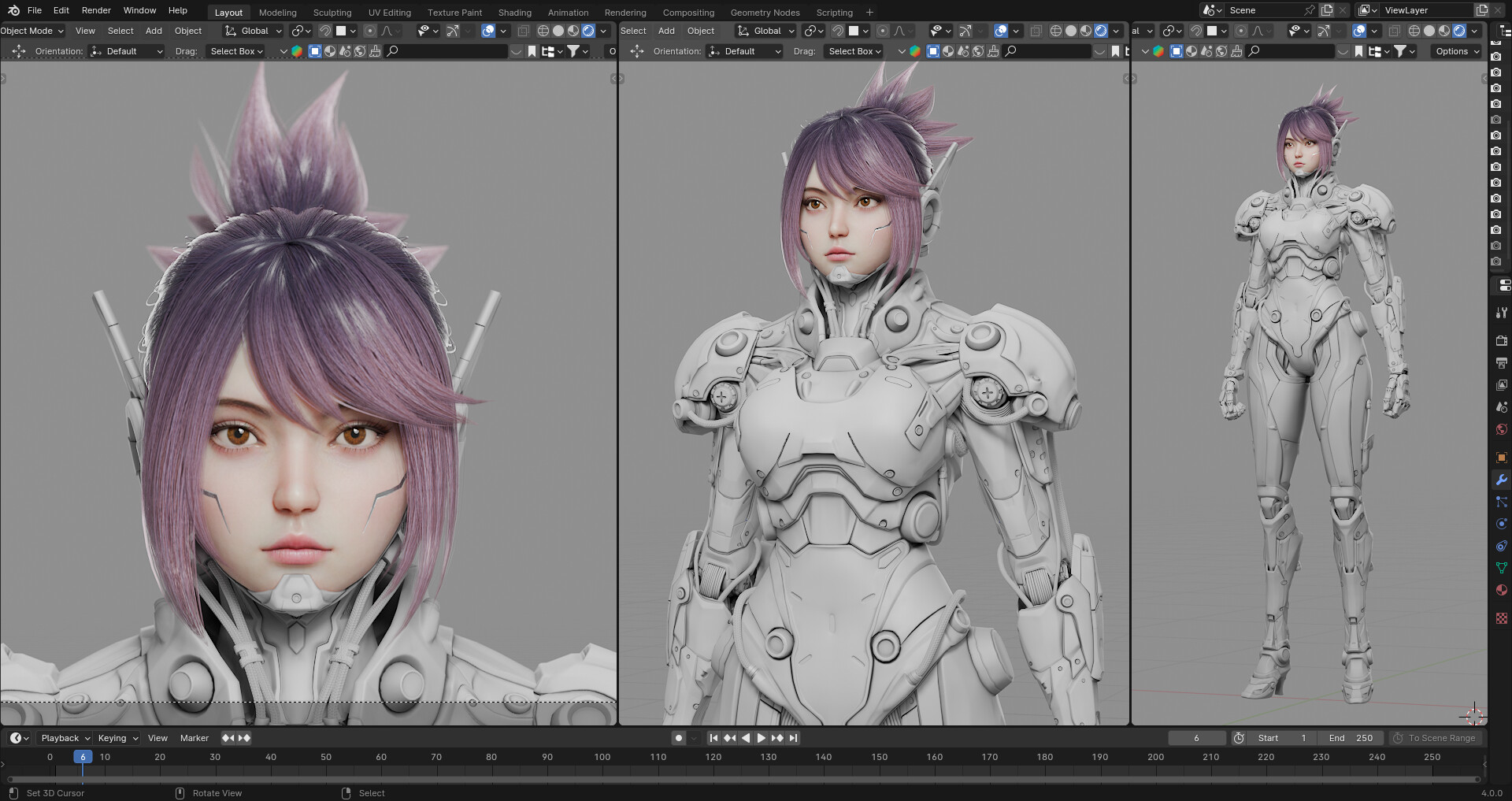Open the Material properties tab

click(x=1501, y=590)
